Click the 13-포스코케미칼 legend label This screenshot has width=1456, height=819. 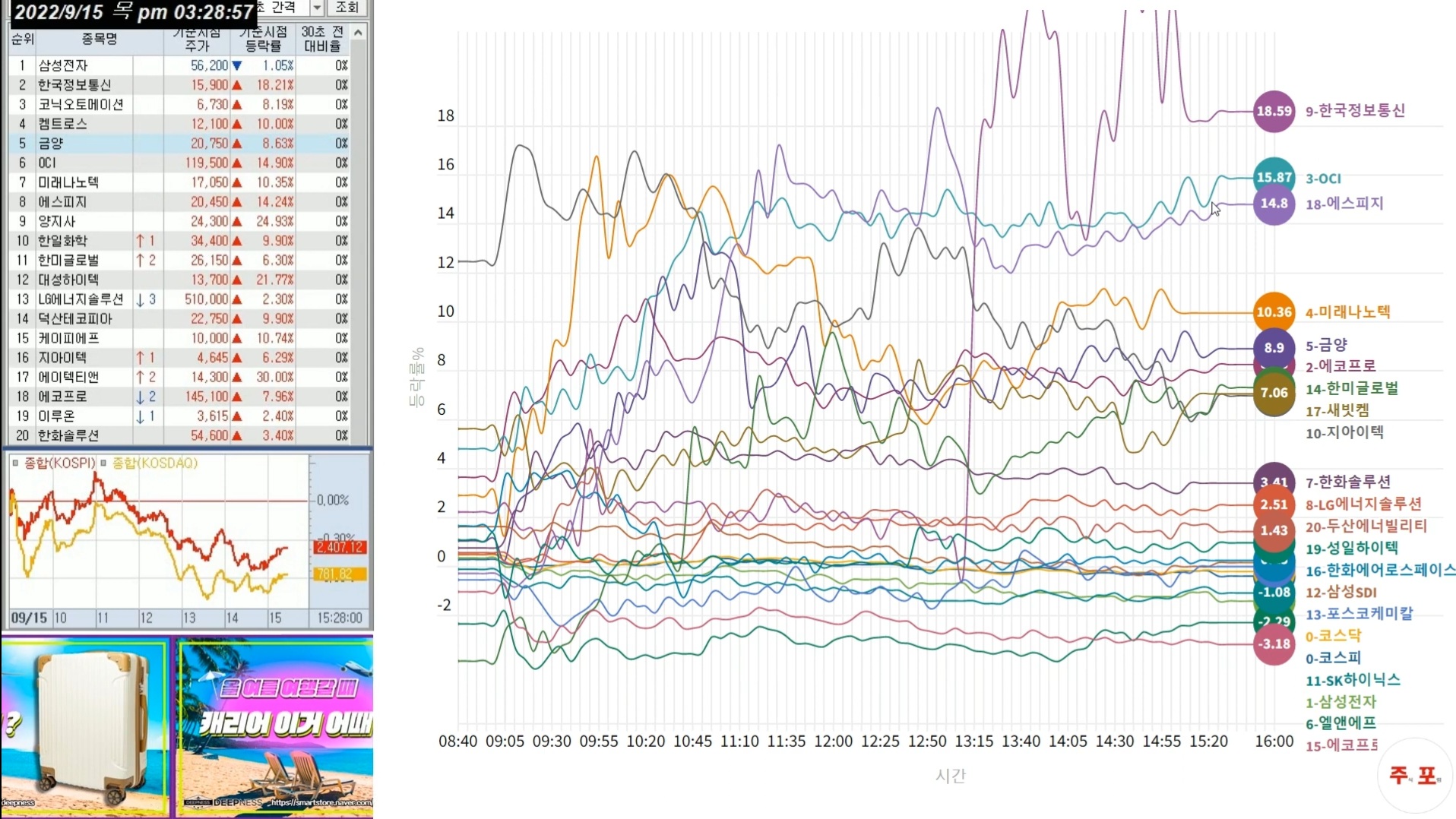click(x=1359, y=614)
